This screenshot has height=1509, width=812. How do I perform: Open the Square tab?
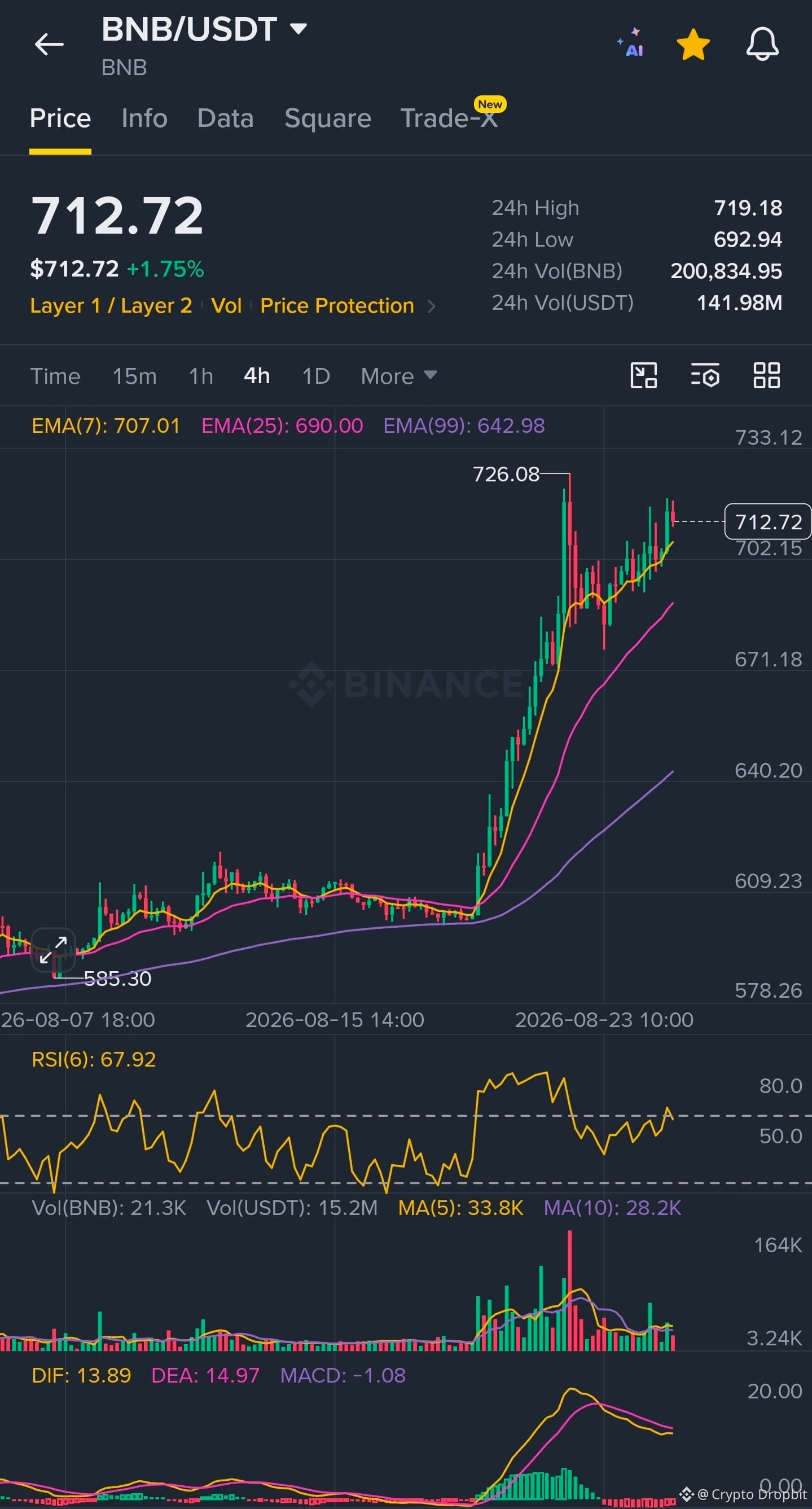click(x=327, y=119)
